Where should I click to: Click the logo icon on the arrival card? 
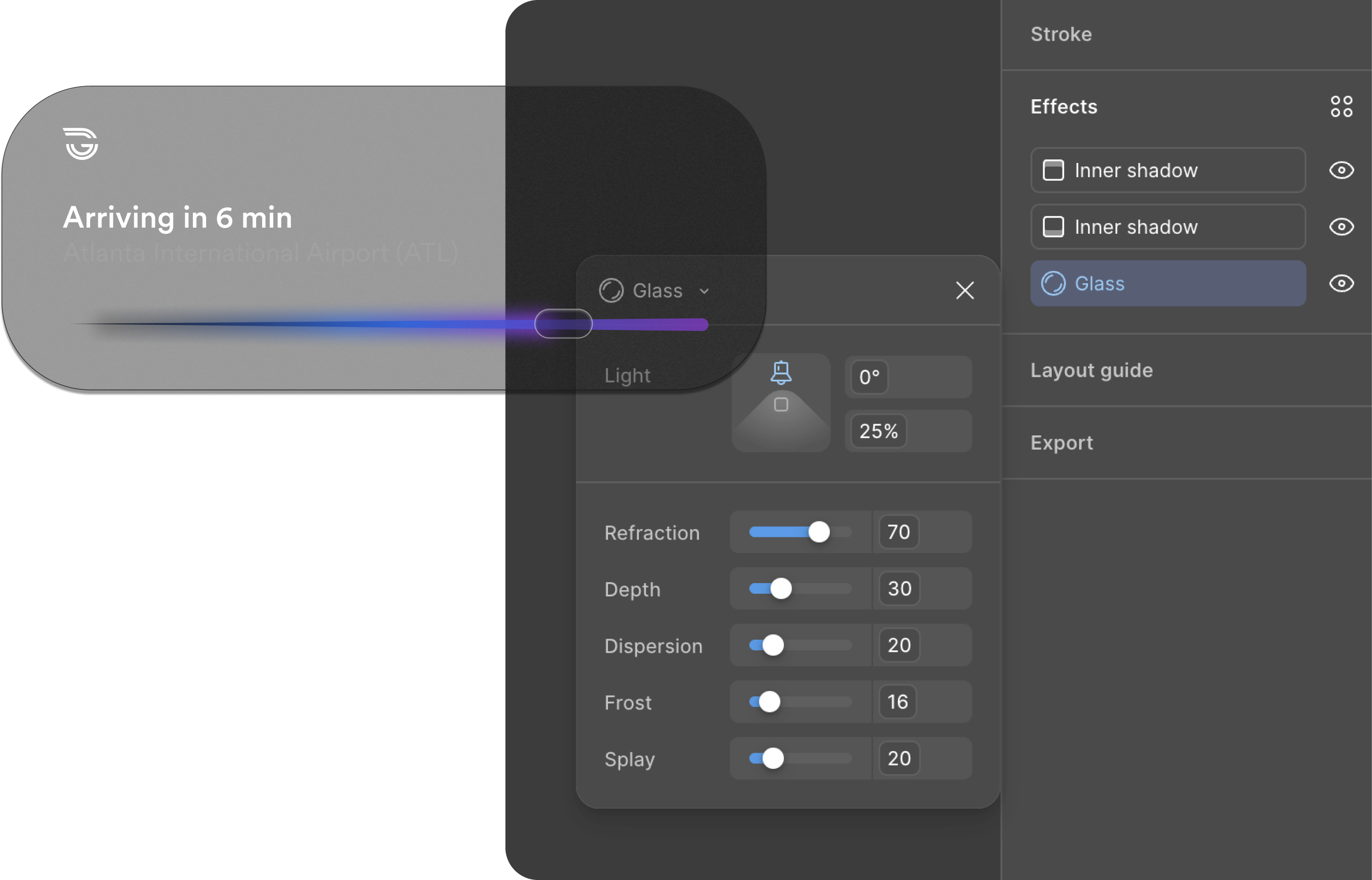[x=80, y=144]
